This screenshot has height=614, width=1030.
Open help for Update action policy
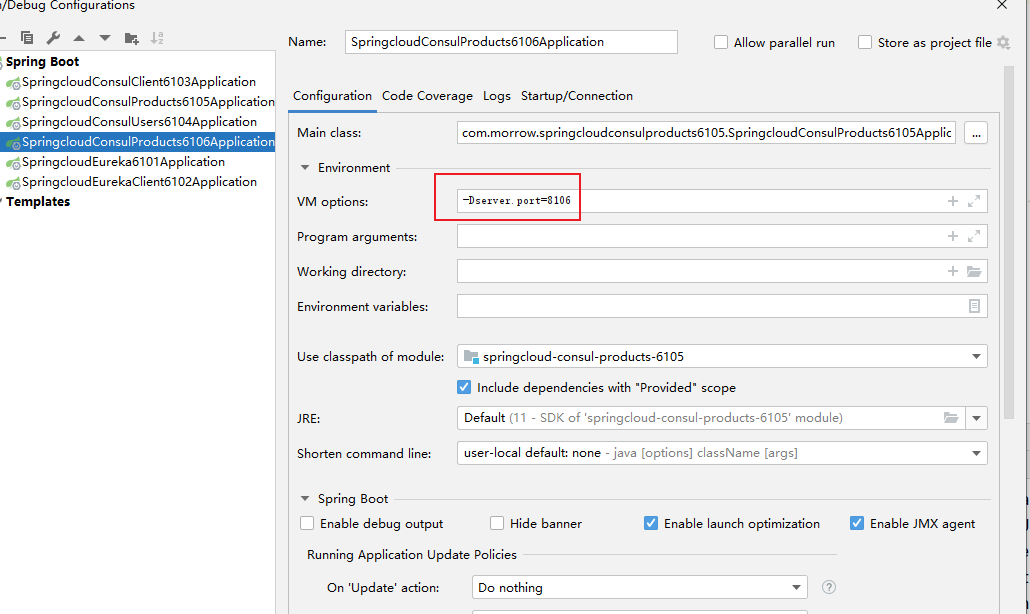coord(829,587)
